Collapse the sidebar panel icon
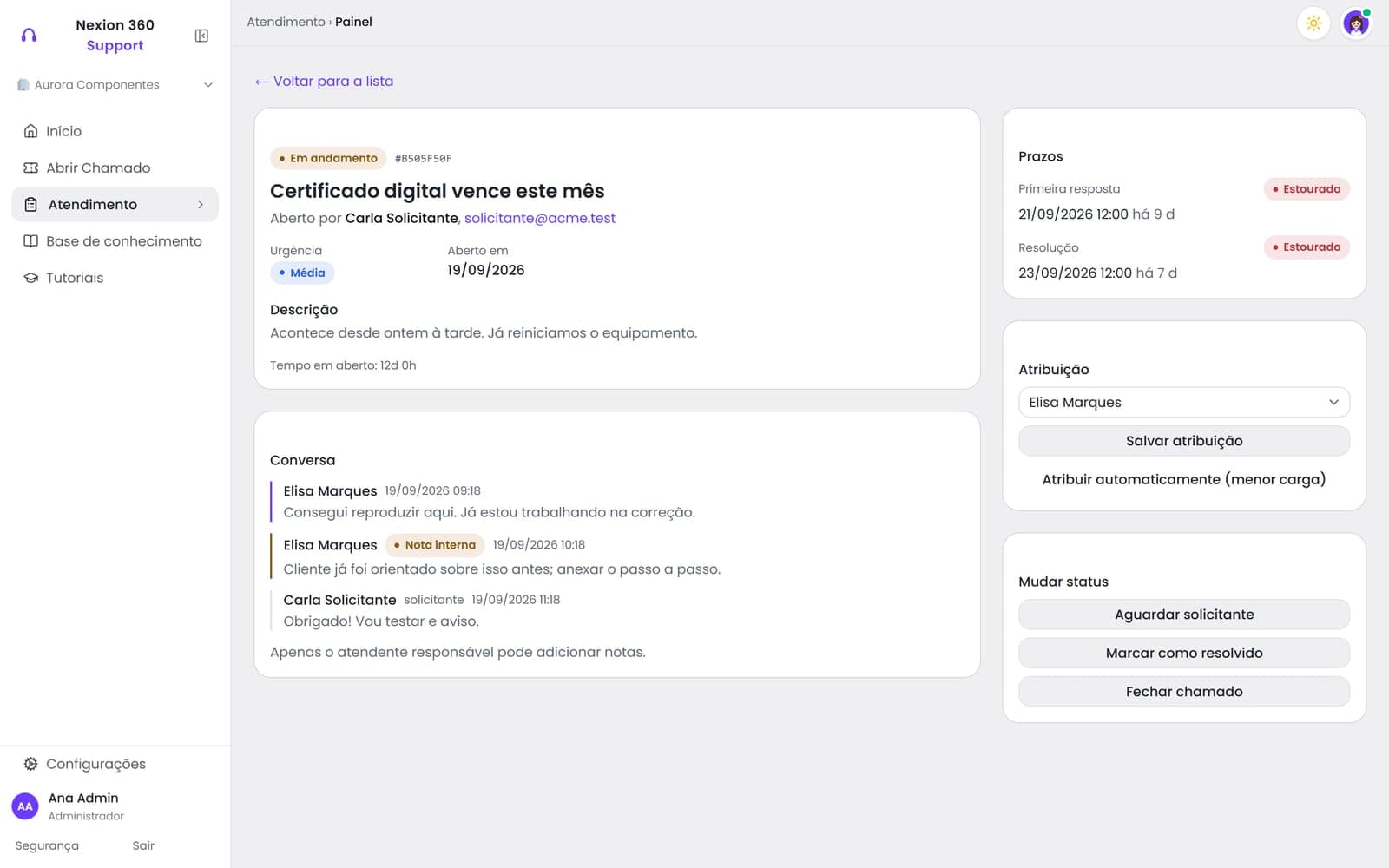This screenshot has height=868, width=1389. (201, 36)
